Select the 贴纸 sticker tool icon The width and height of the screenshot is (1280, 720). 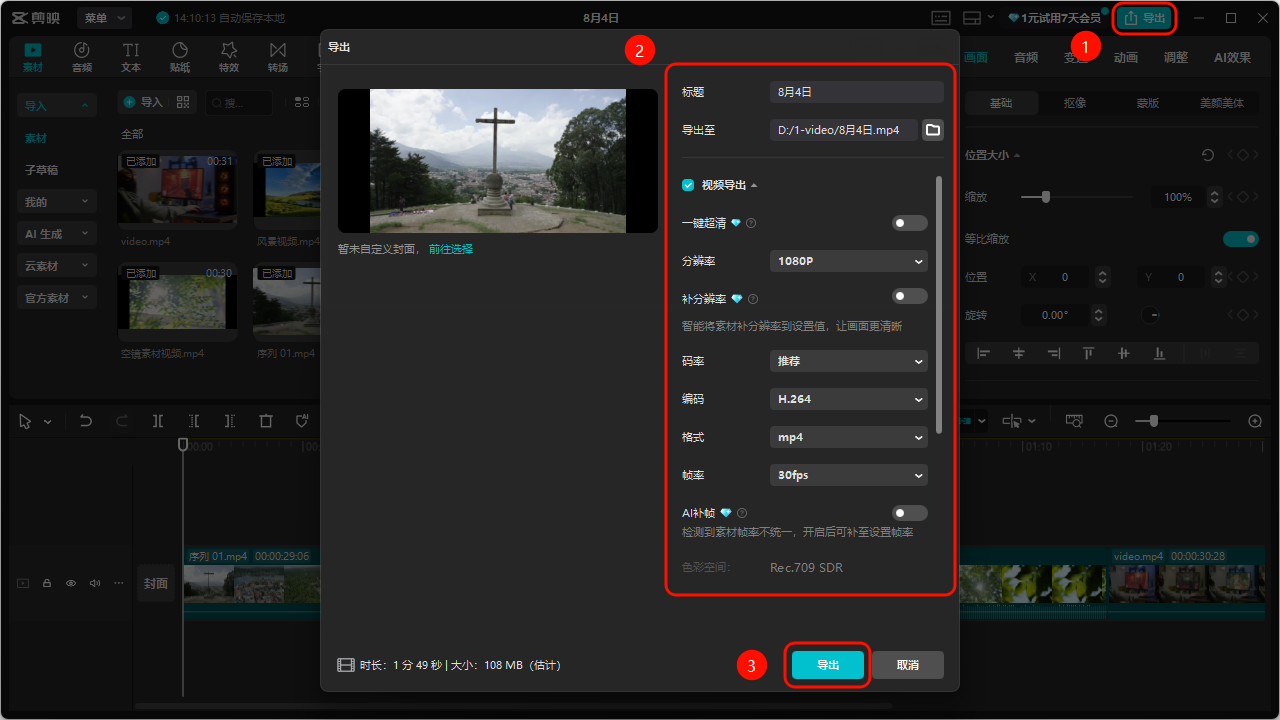180,50
